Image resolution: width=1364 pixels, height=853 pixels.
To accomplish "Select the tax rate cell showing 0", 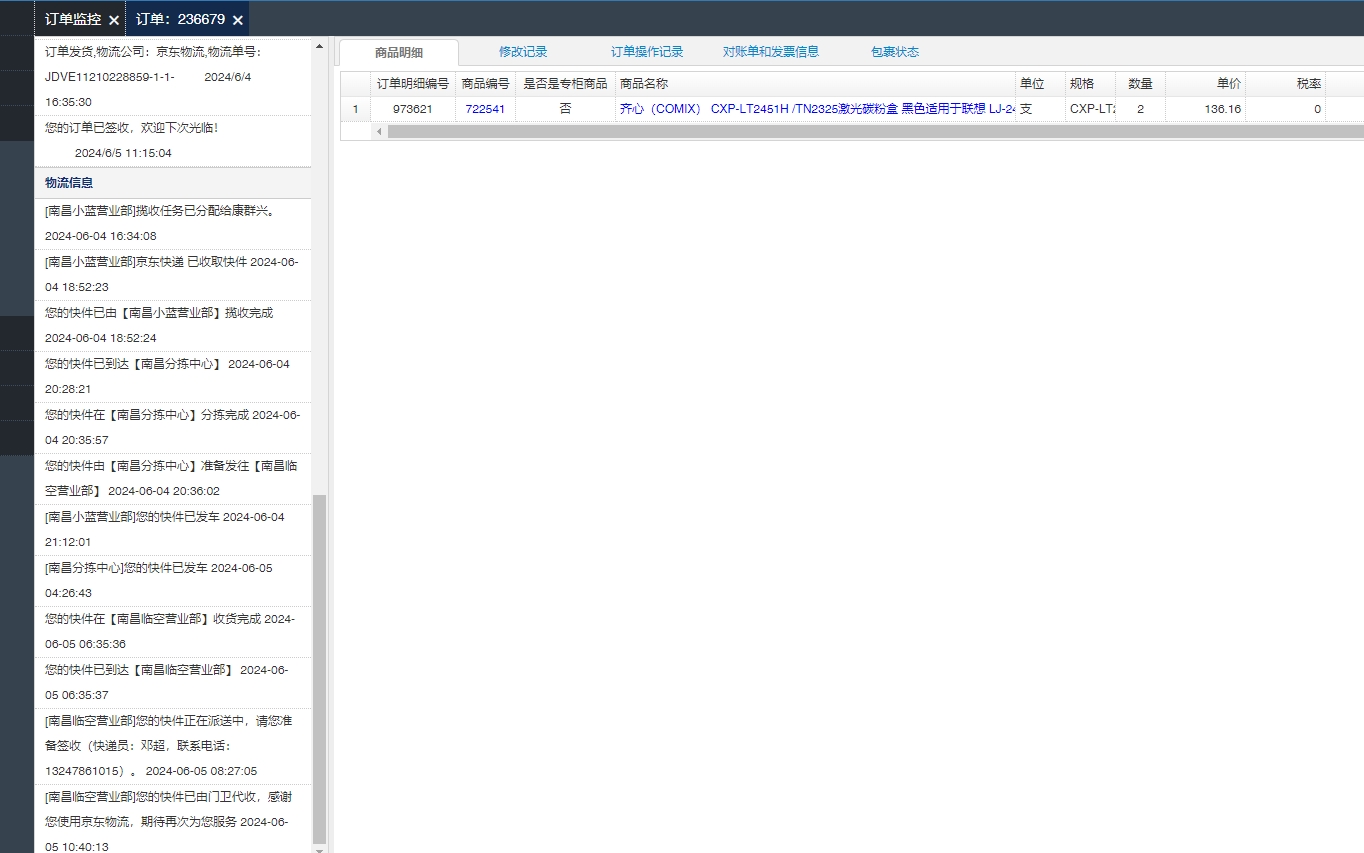I will [x=1285, y=109].
